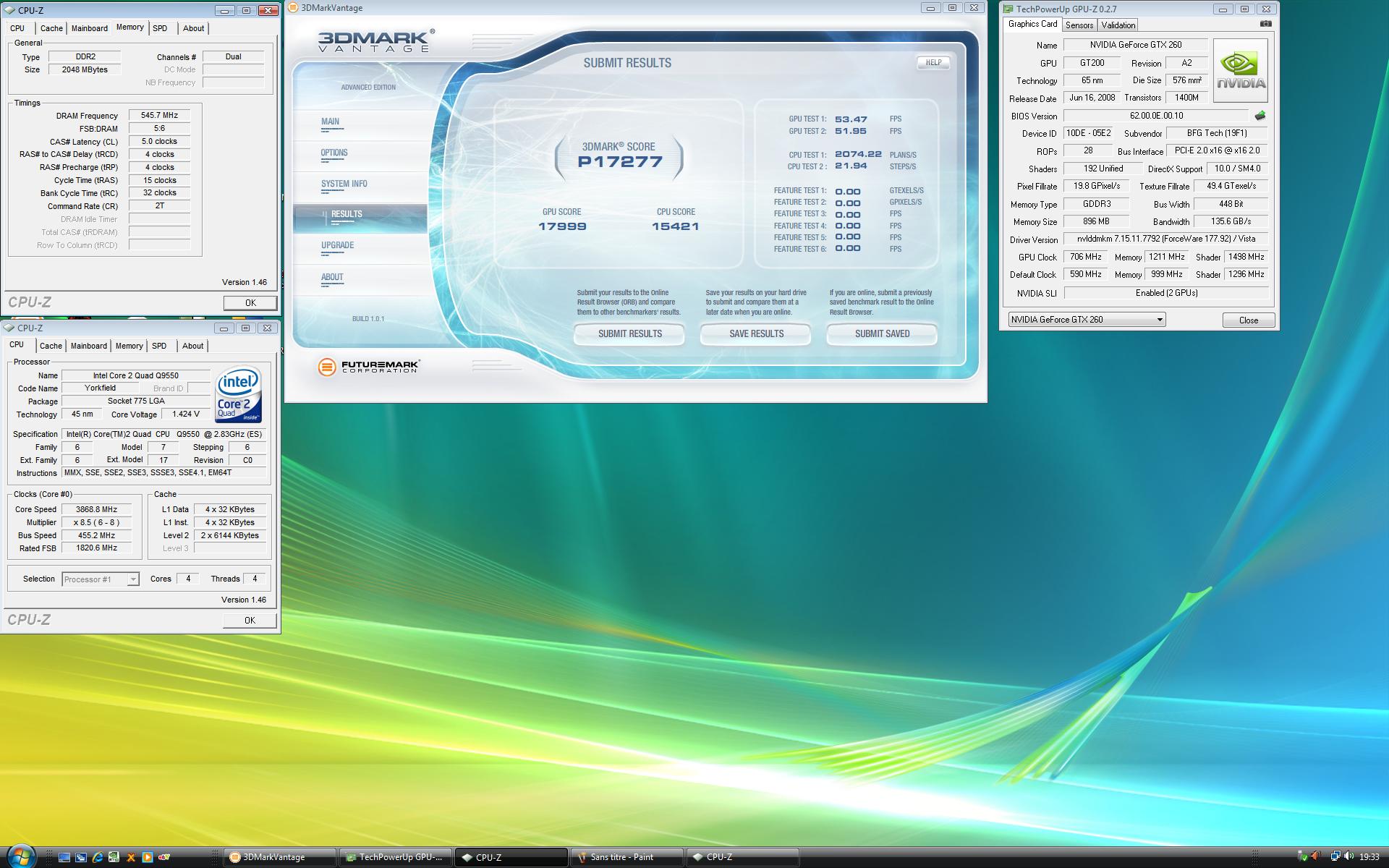Open About tab in upper CPU-Z window

[x=193, y=28]
